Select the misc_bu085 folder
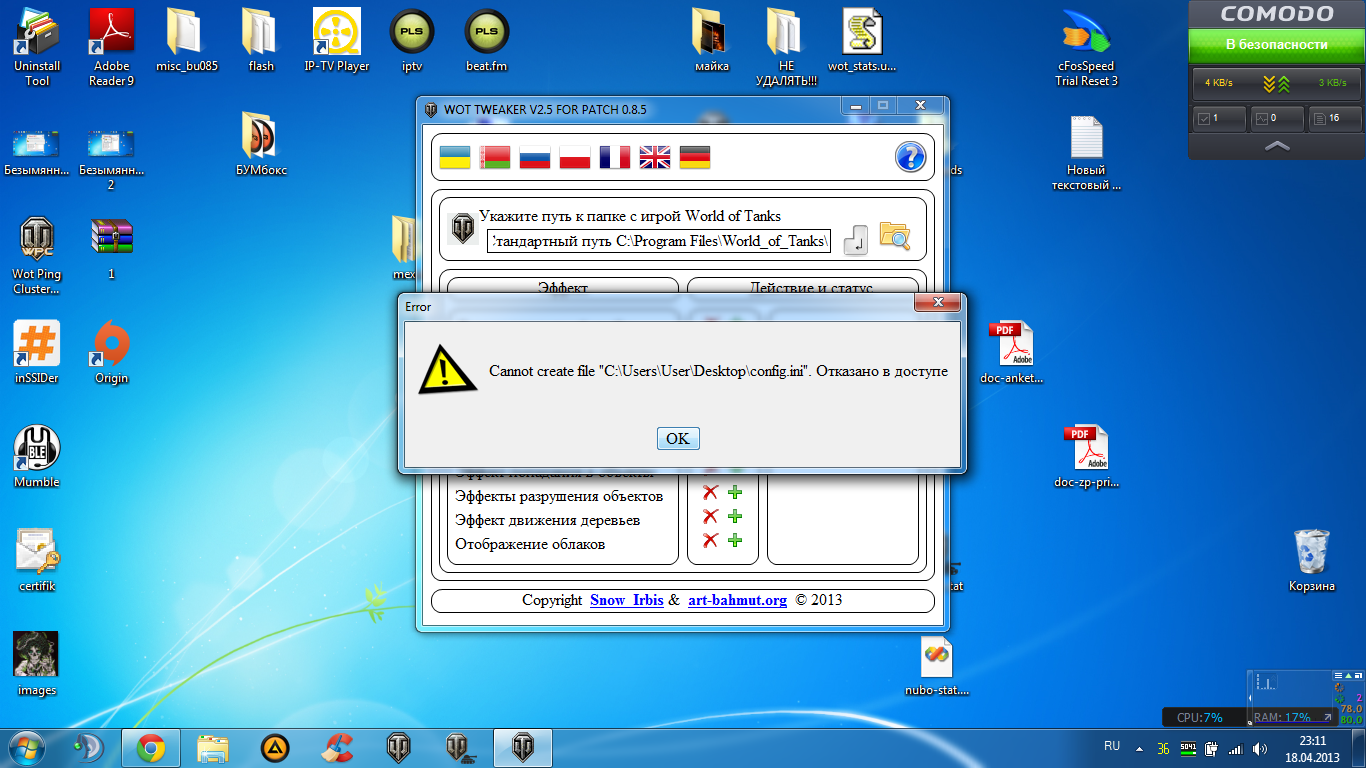Viewport: 1366px width, 768px height. pyautogui.click(x=187, y=40)
